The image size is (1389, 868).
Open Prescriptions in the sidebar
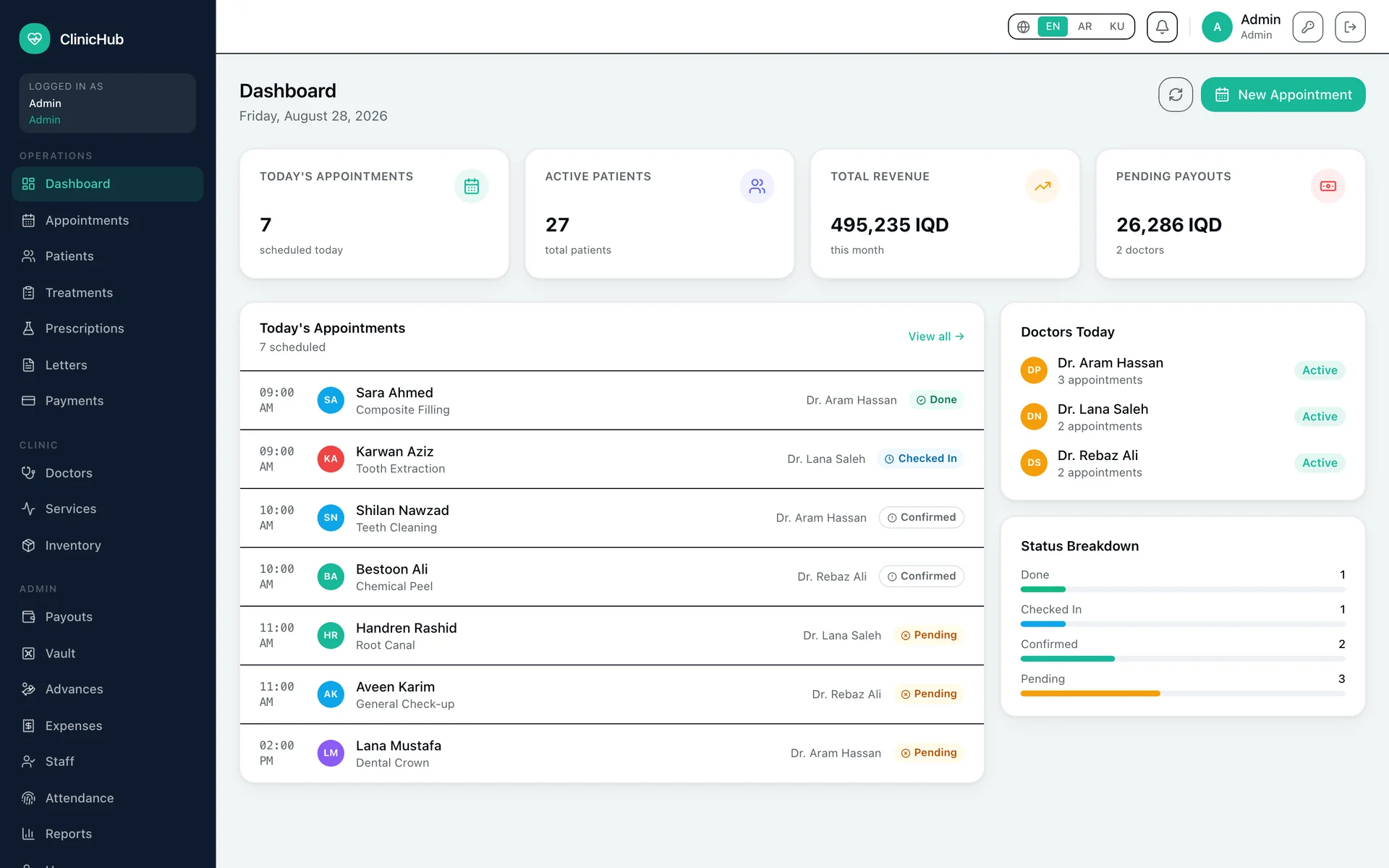pos(107,328)
